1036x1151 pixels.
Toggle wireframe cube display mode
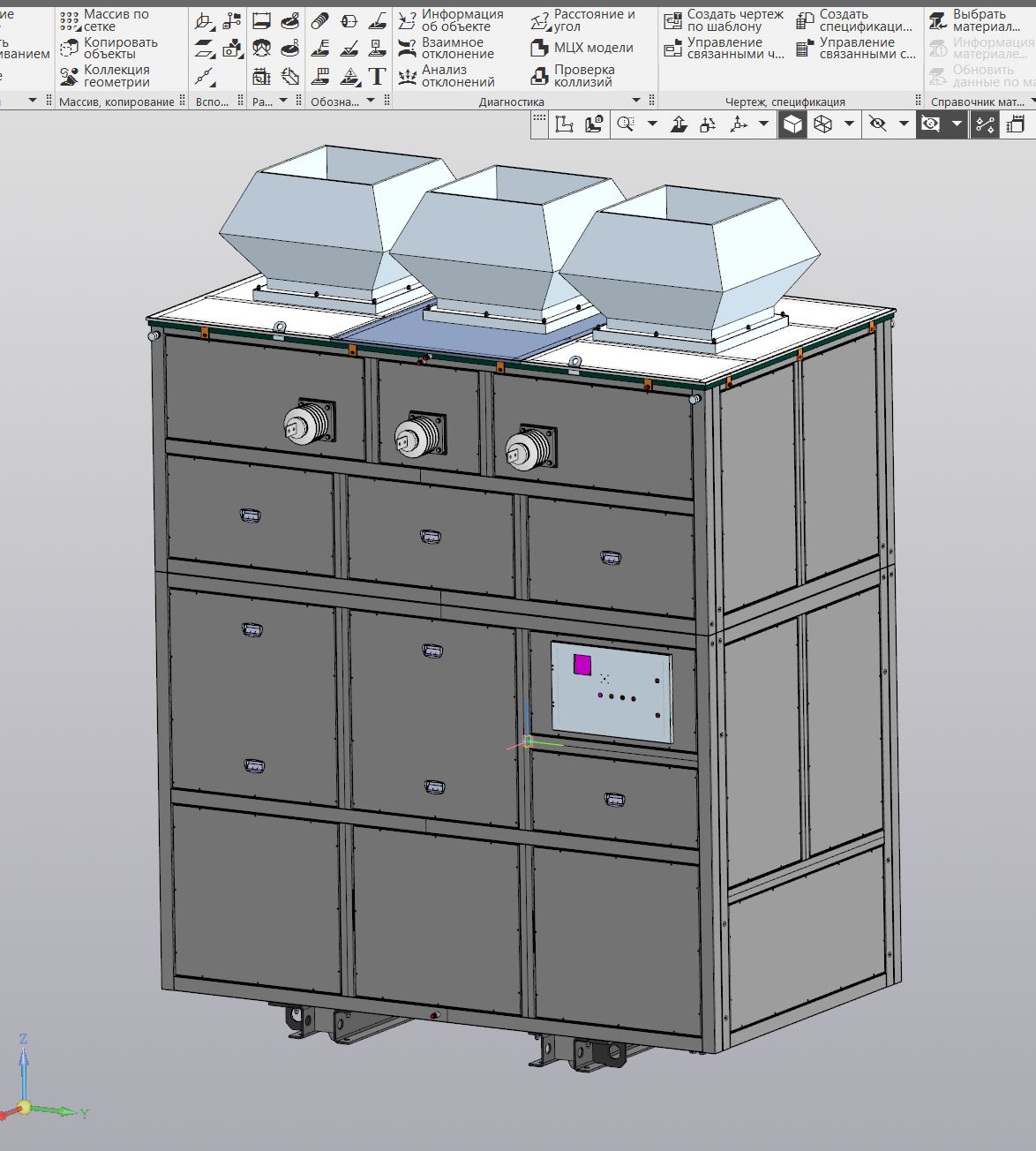point(822,124)
